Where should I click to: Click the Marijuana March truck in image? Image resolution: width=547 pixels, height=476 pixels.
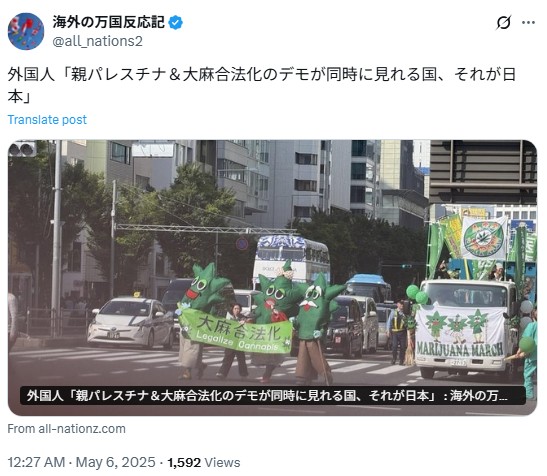click(x=466, y=328)
